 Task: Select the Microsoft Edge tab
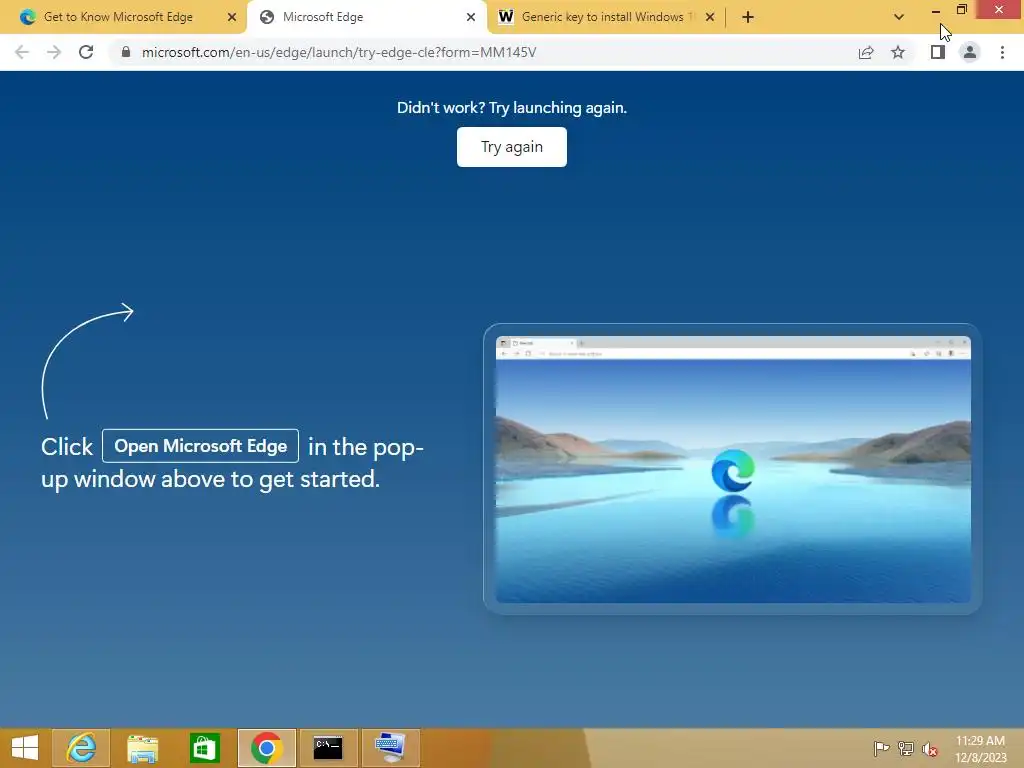pos(367,17)
